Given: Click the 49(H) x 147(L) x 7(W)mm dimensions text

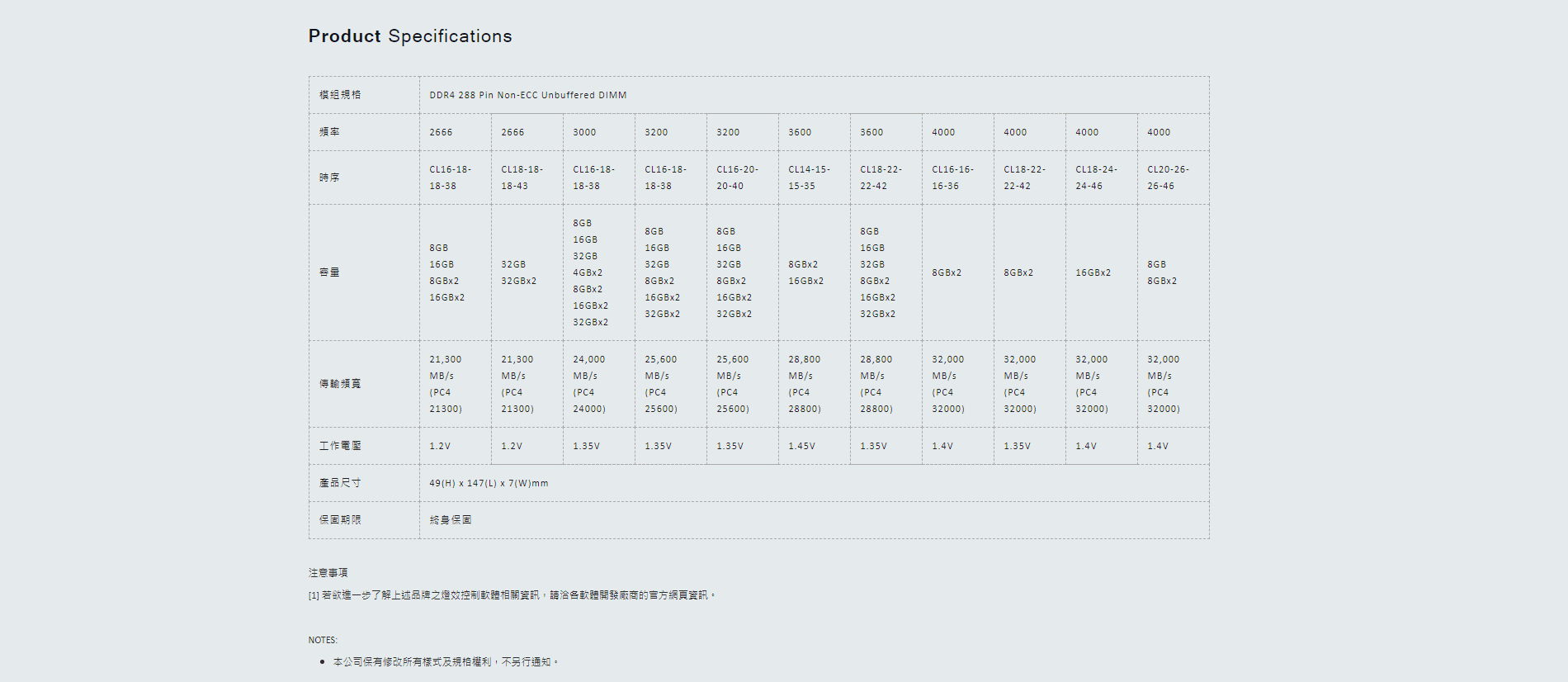Looking at the screenshot, I should 489,483.
